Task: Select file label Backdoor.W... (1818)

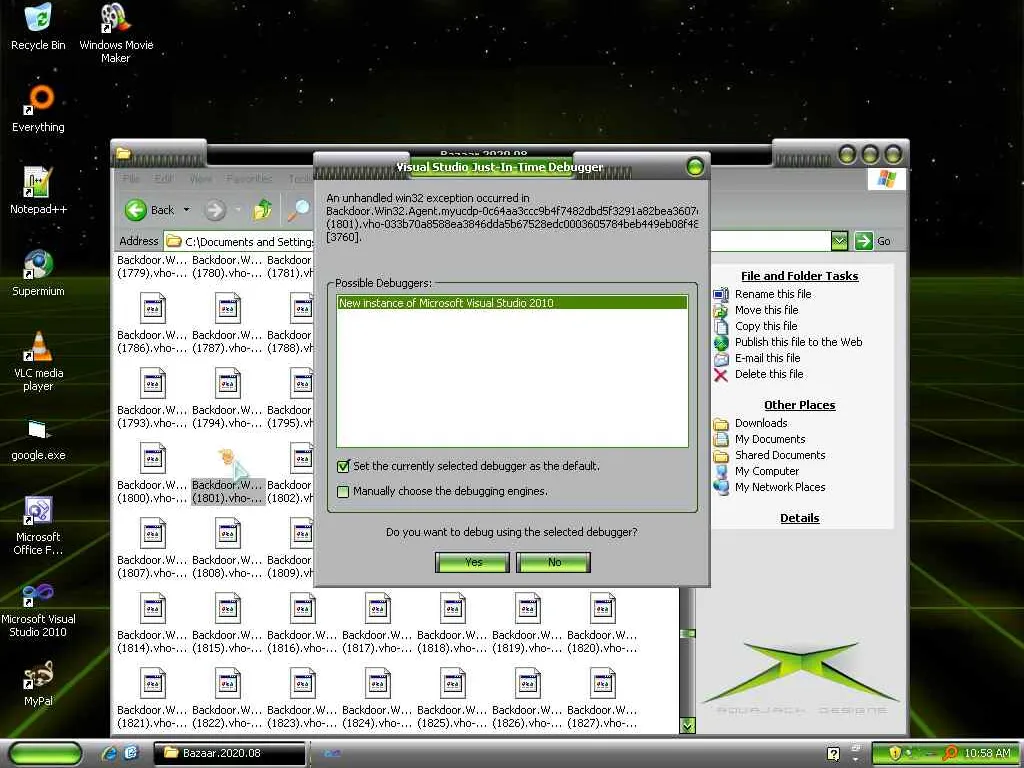Action: pyautogui.click(x=452, y=641)
